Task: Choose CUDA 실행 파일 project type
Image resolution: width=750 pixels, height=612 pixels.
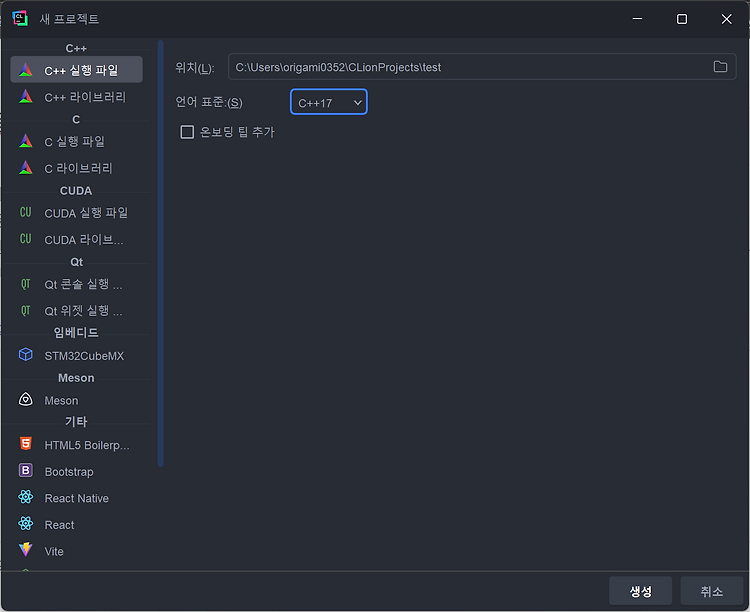Action: (x=77, y=212)
